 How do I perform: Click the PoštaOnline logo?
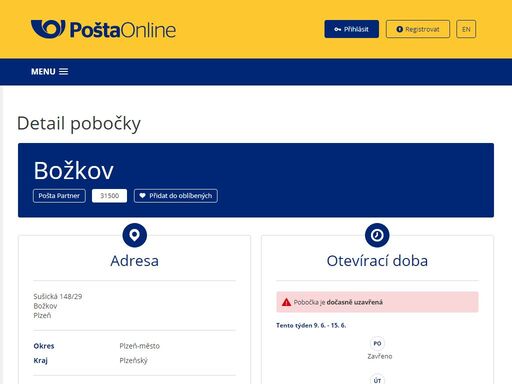(103, 29)
